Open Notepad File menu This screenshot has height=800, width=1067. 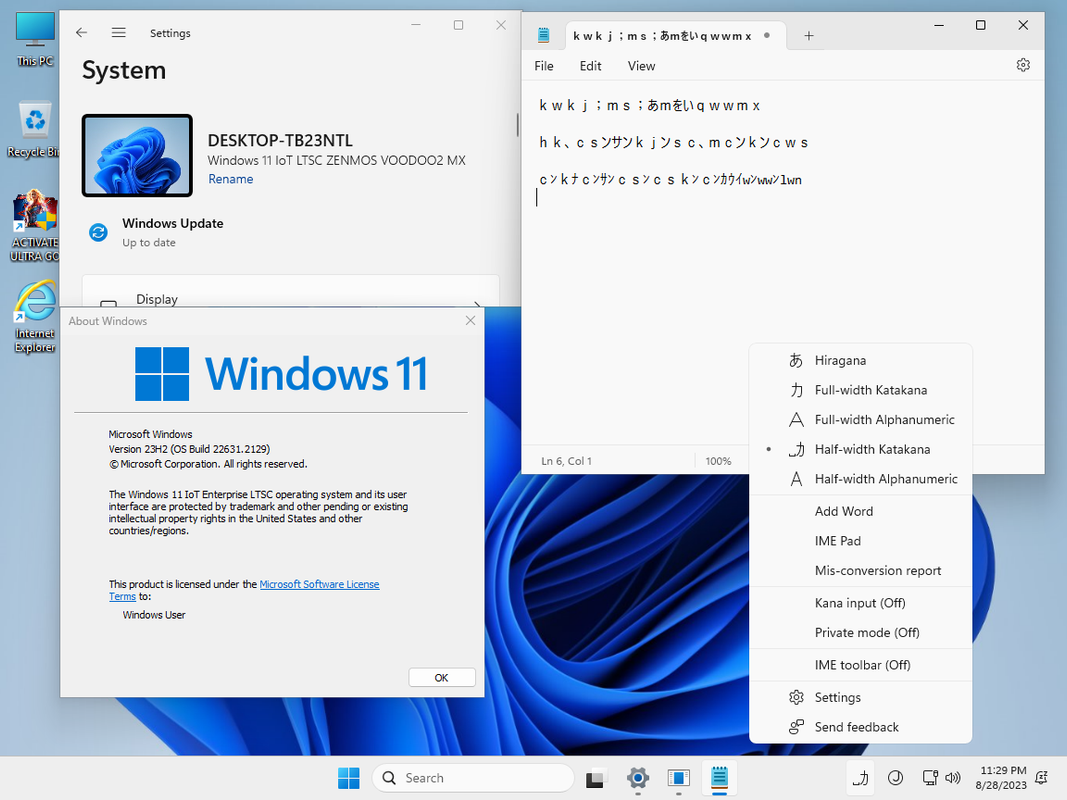pos(544,66)
